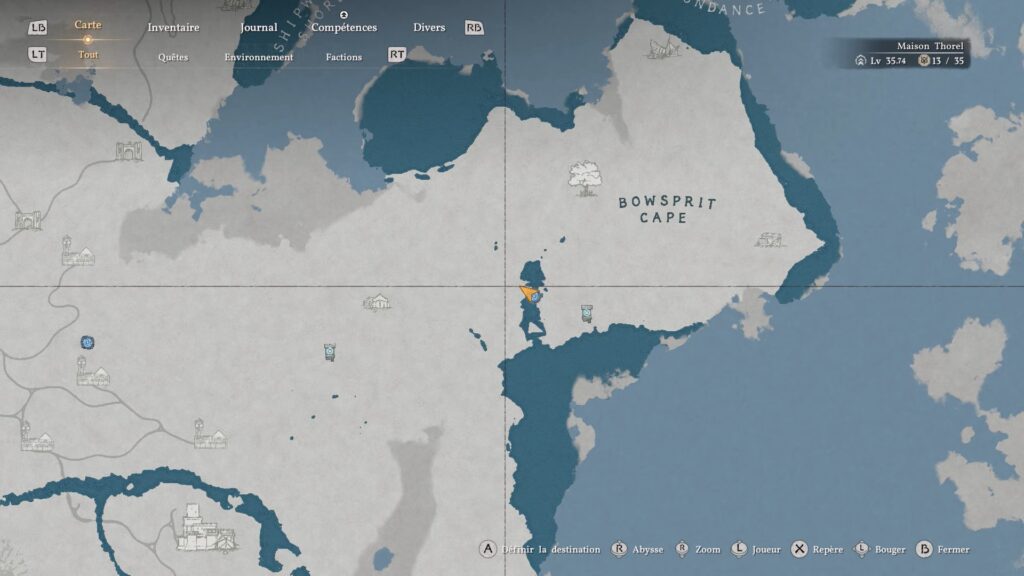Viewport: 1024px width, 576px height.
Task: Select the gate icon at the western map edge
Action: [27, 221]
